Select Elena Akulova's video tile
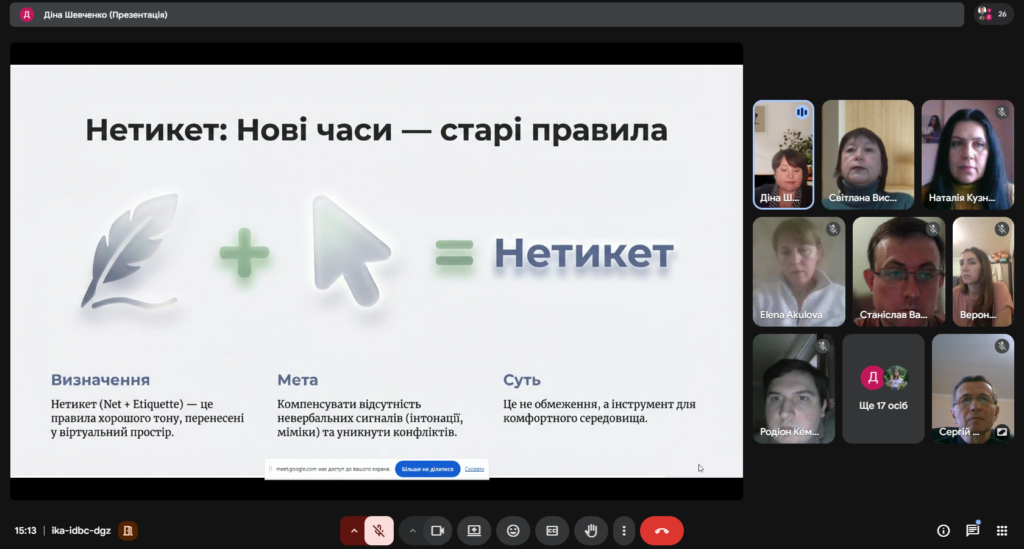Screen dimensions: 1024x549 tap(798, 271)
